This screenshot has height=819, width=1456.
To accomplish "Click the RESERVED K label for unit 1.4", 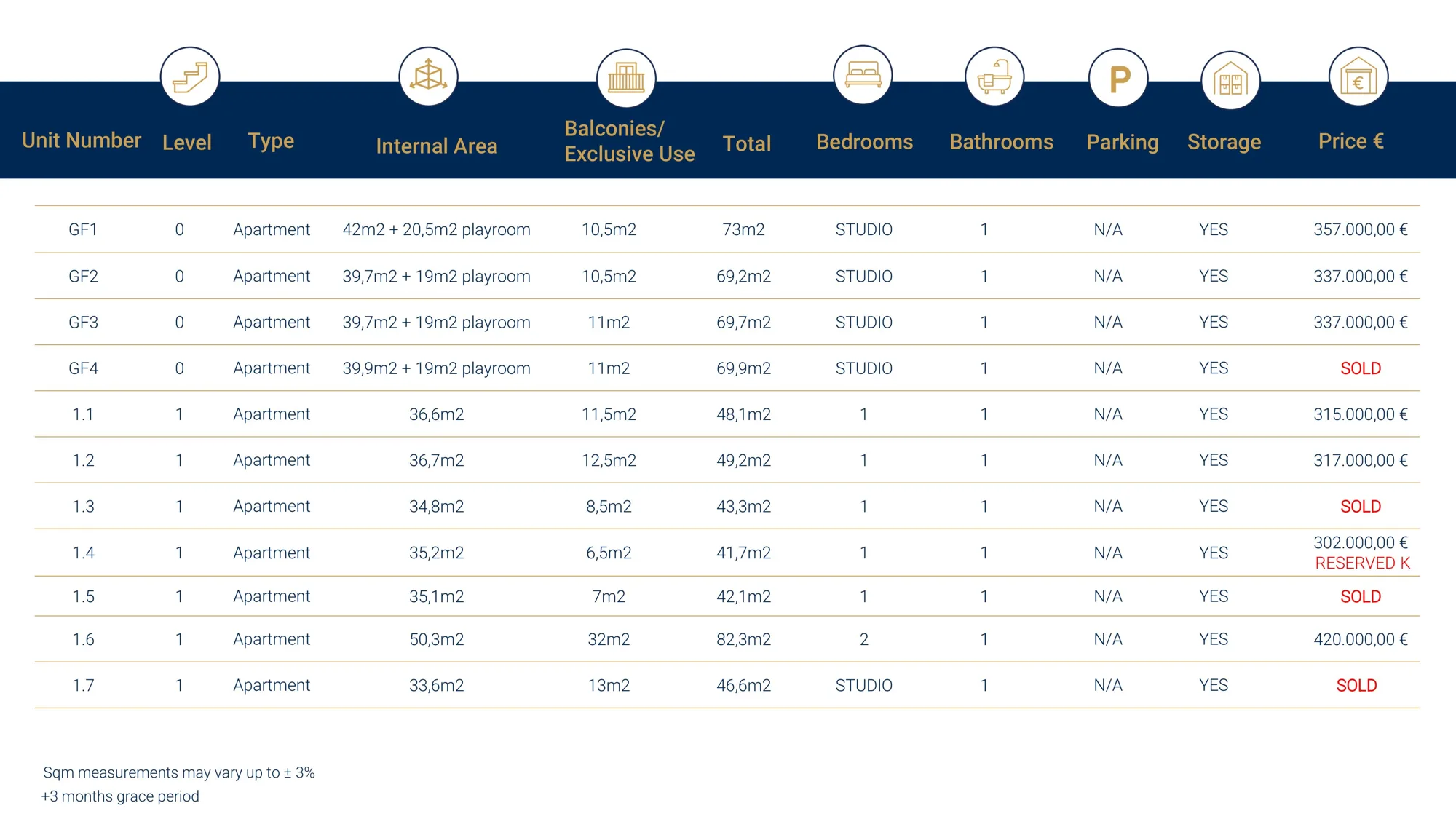I will click(x=1362, y=563).
